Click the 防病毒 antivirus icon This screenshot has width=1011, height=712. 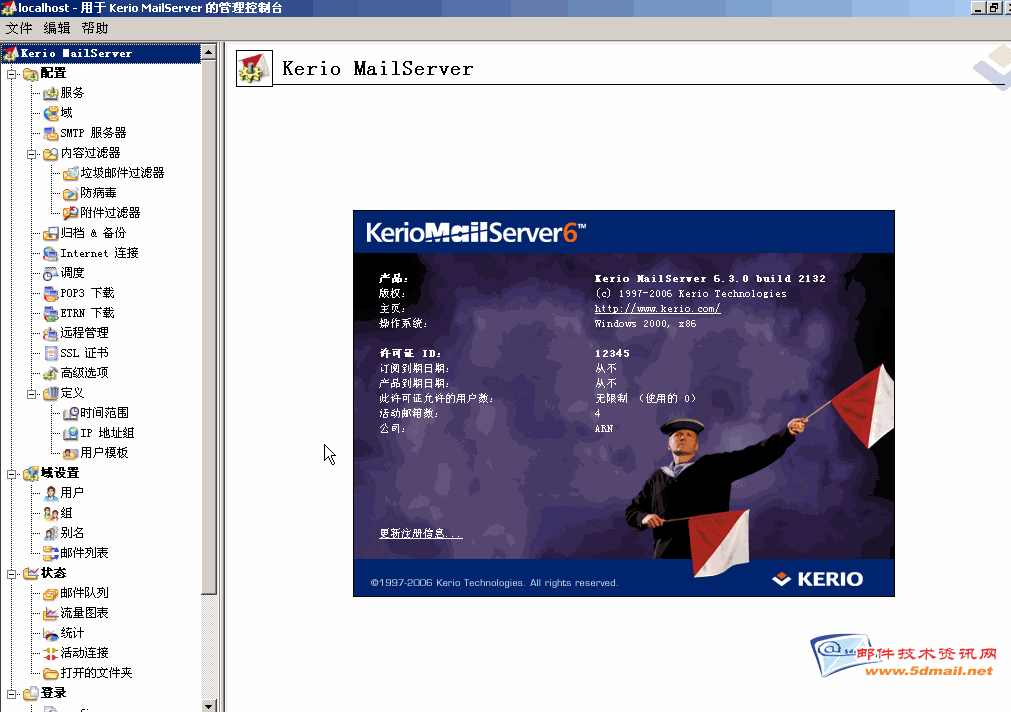tap(71, 193)
